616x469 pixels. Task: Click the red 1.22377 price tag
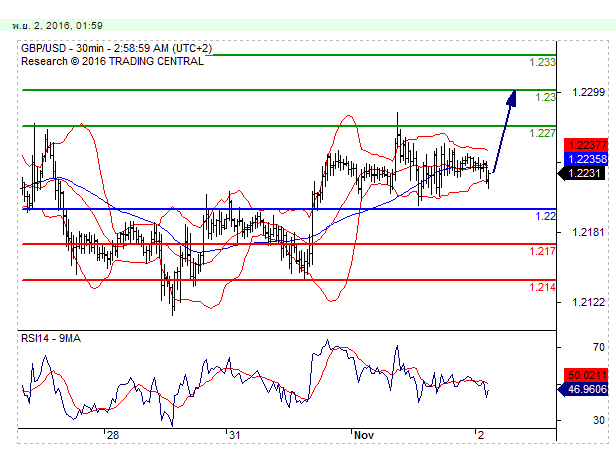point(584,145)
